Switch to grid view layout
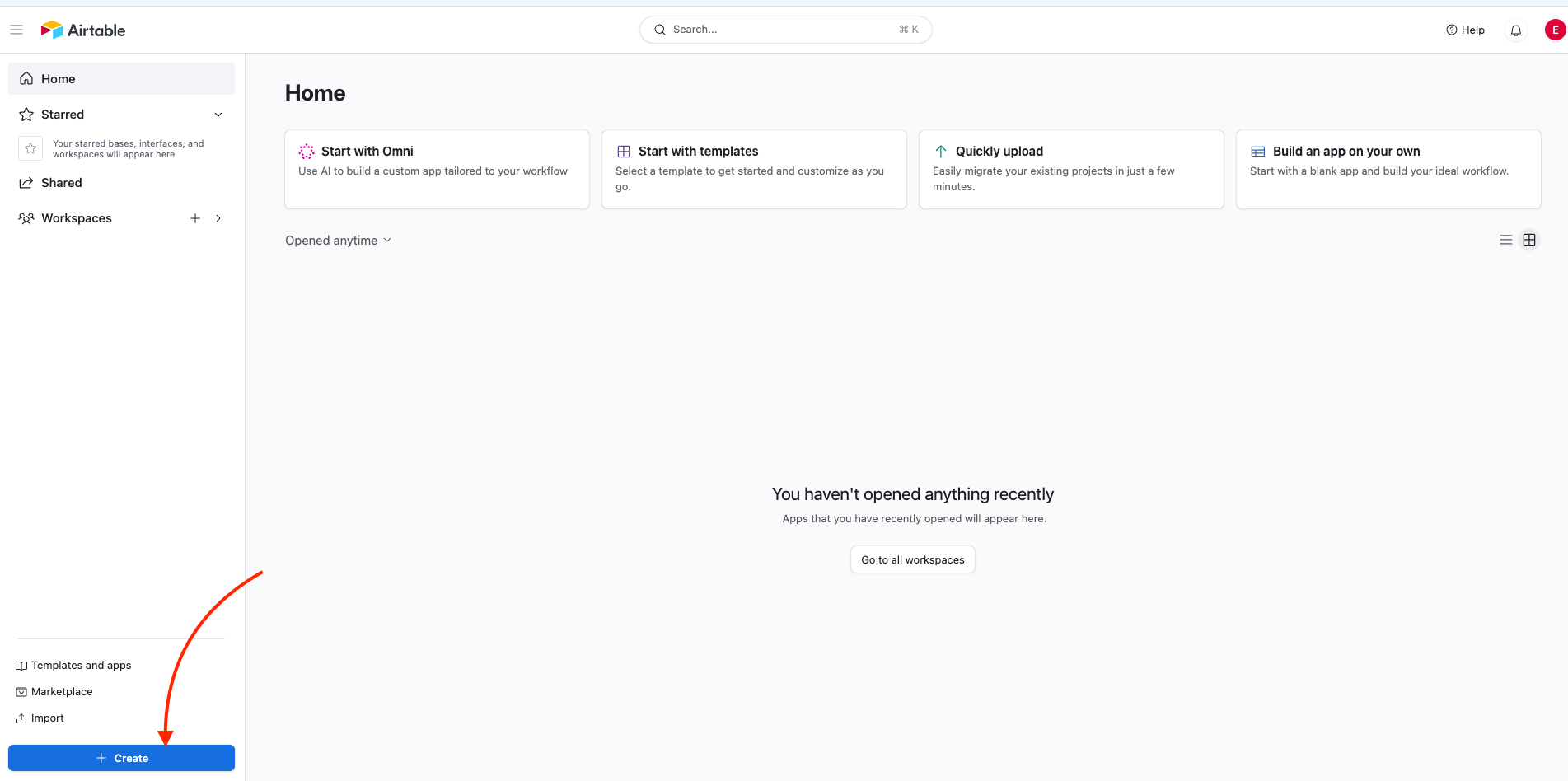The width and height of the screenshot is (1568, 781). click(1529, 240)
